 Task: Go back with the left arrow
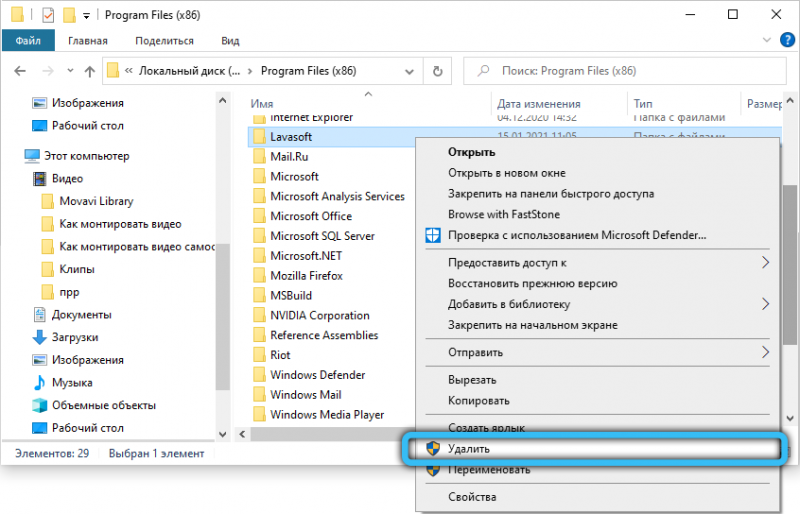tap(20, 71)
